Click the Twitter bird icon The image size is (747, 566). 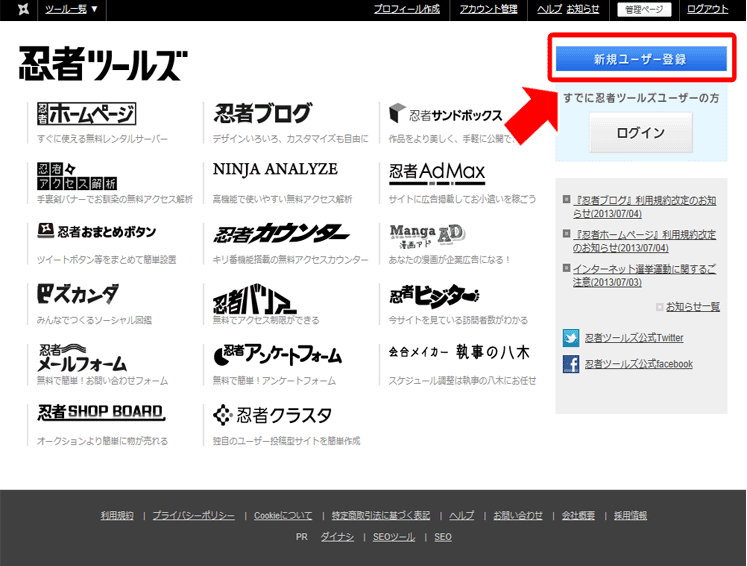(571, 338)
